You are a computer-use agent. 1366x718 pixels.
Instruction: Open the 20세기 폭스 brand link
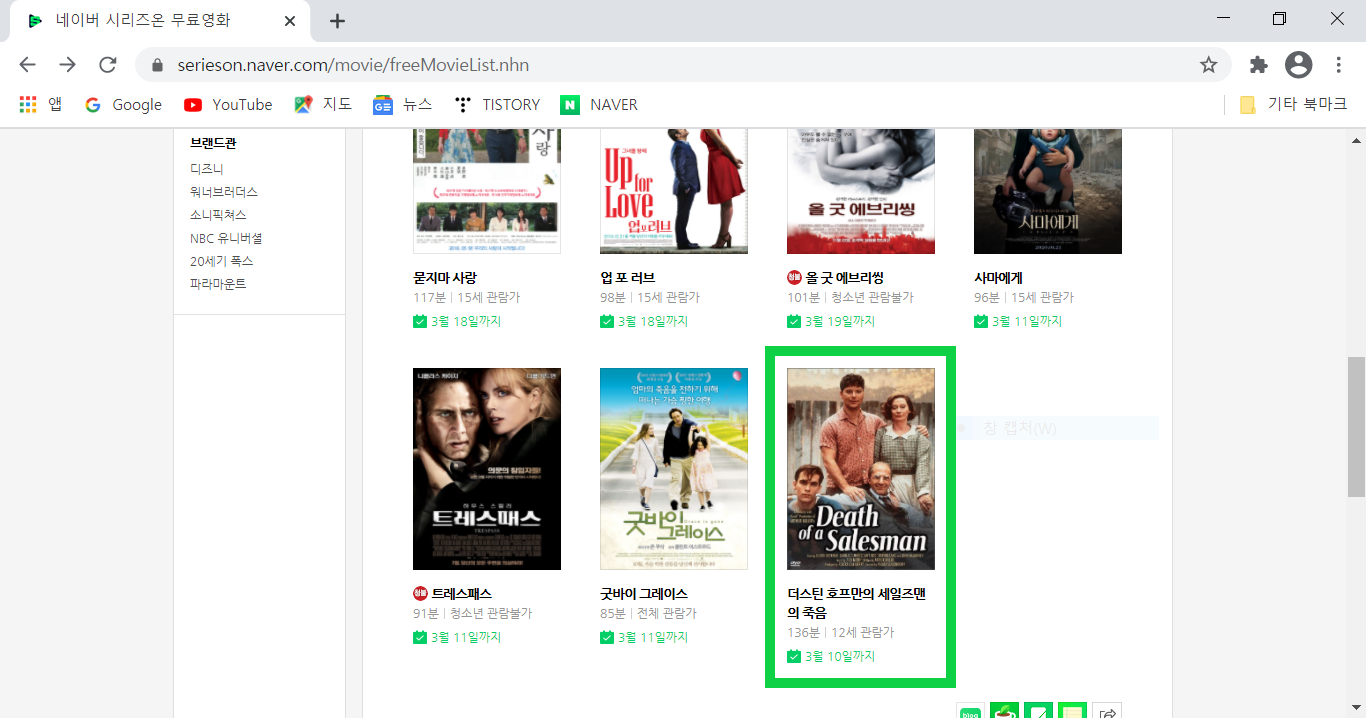click(x=222, y=261)
